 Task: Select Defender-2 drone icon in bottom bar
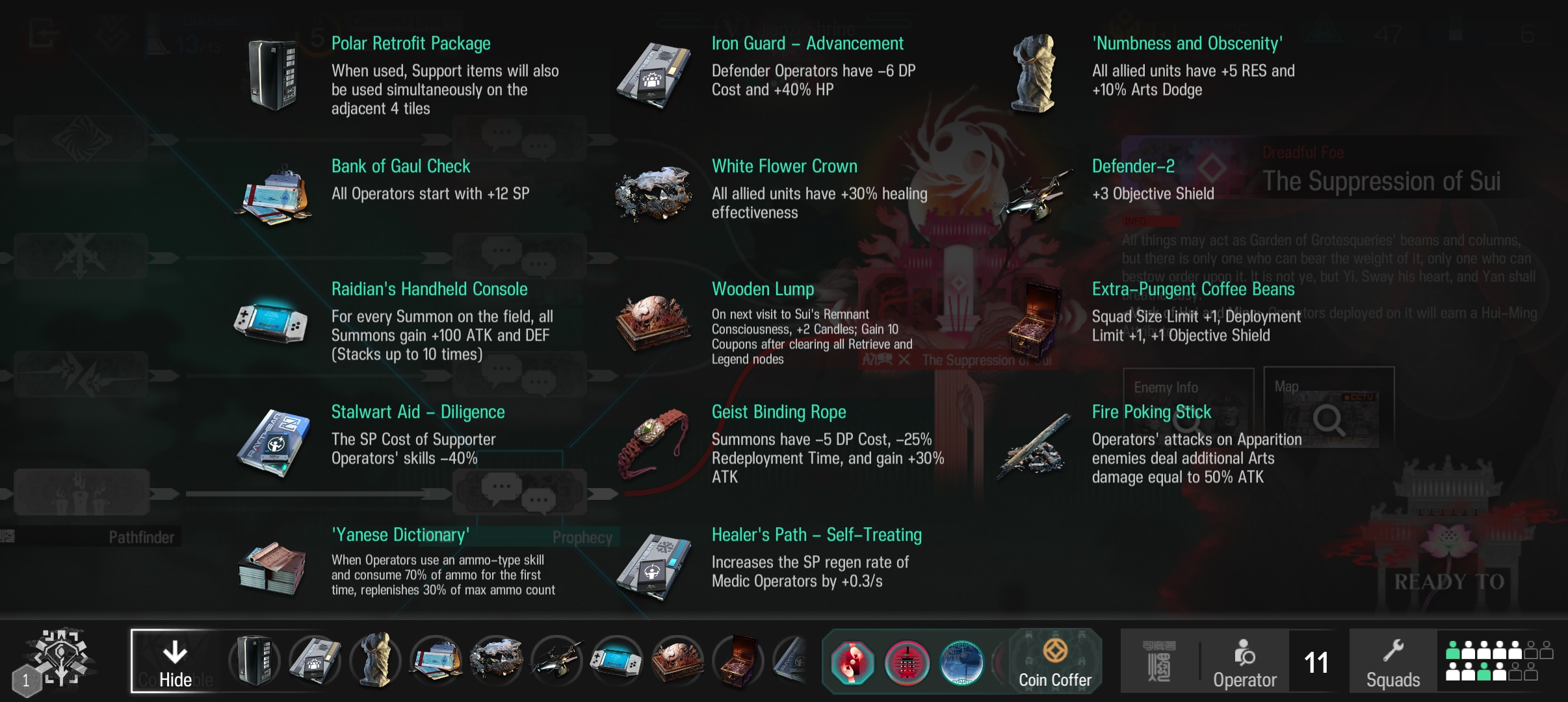557,661
